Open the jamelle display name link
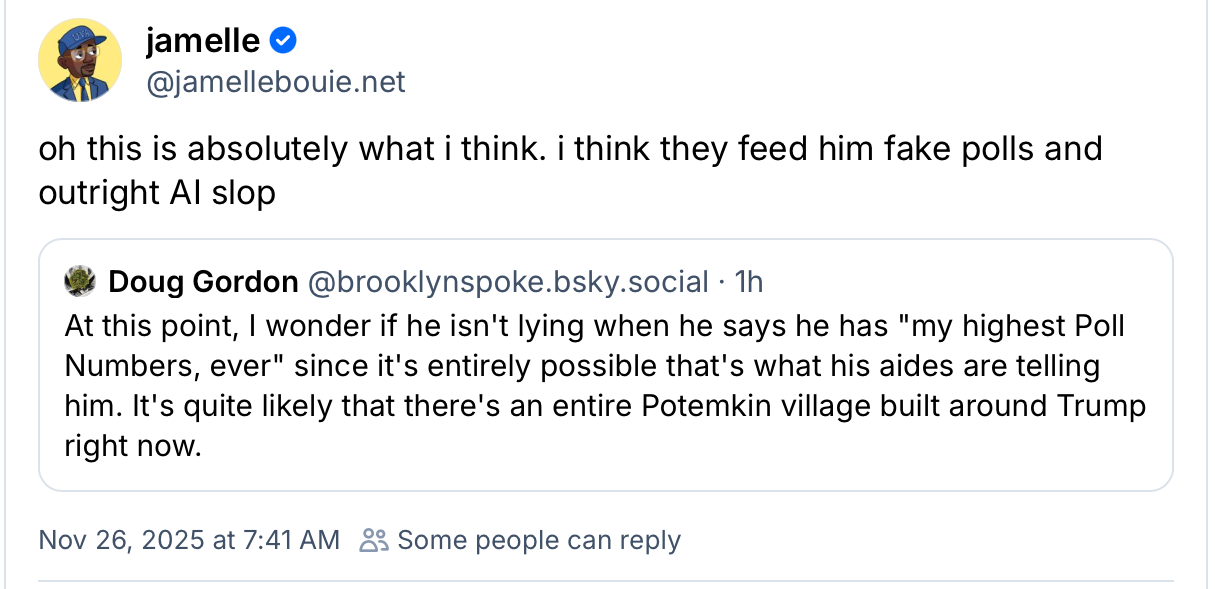 tap(203, 41)
